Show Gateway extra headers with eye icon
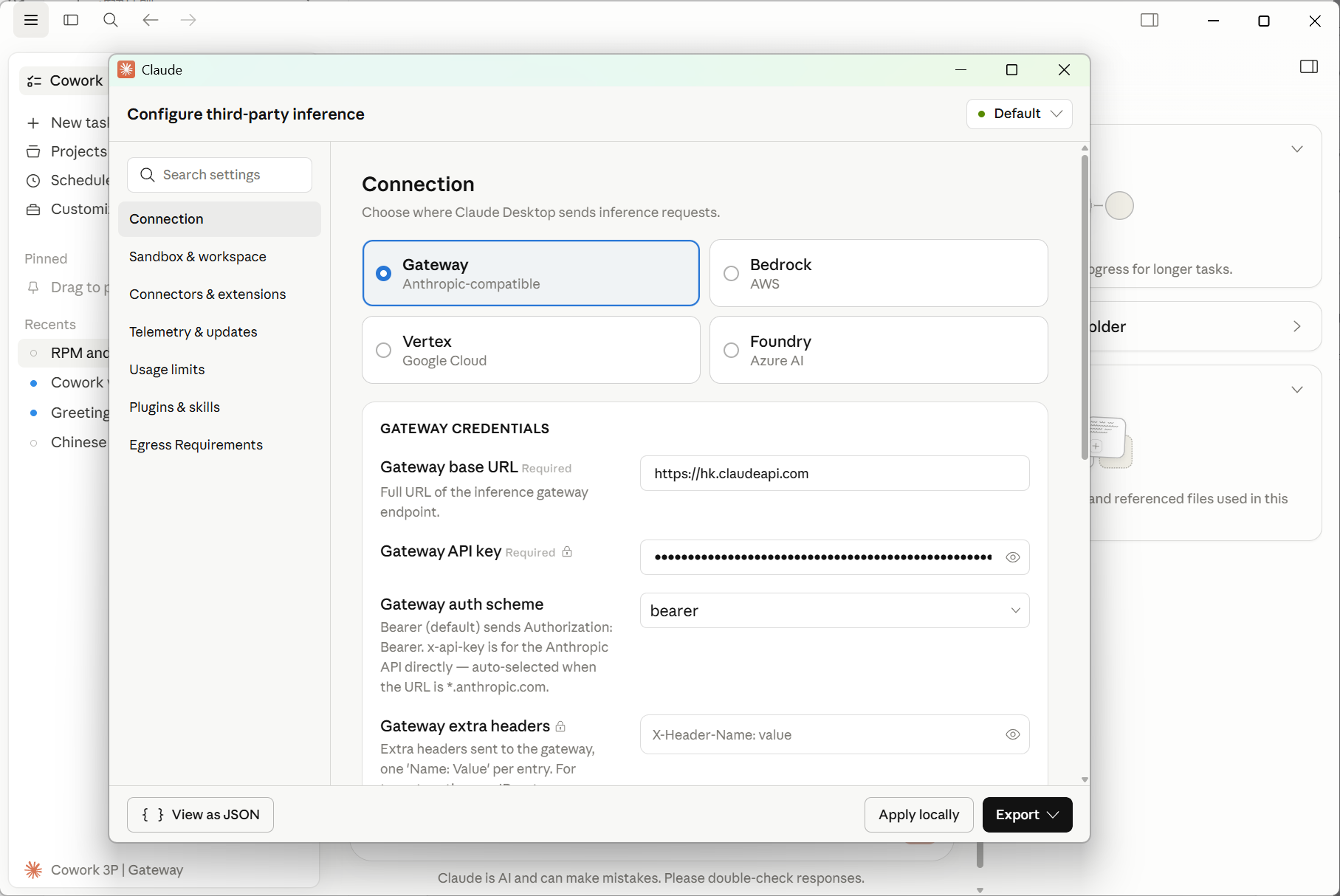Screen dimensions: 1340x896 click(x=1013, y=734)
